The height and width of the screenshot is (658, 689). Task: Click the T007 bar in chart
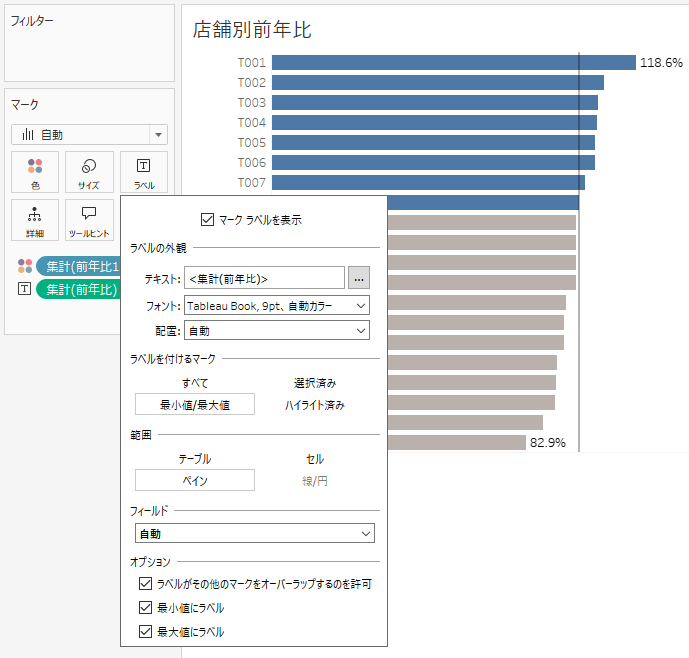point(428,182)
